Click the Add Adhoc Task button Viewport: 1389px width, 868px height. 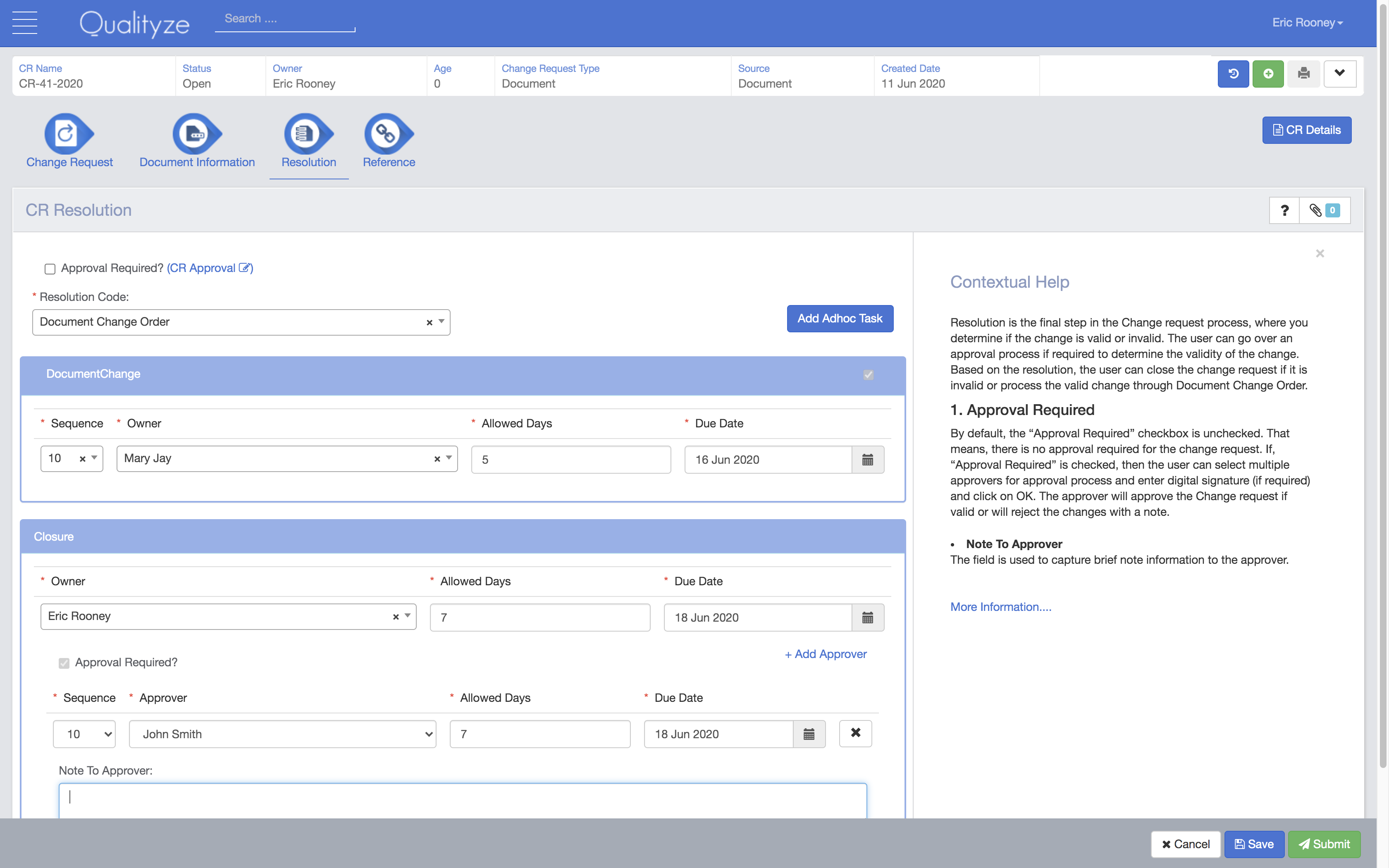[x=840, y=319]
